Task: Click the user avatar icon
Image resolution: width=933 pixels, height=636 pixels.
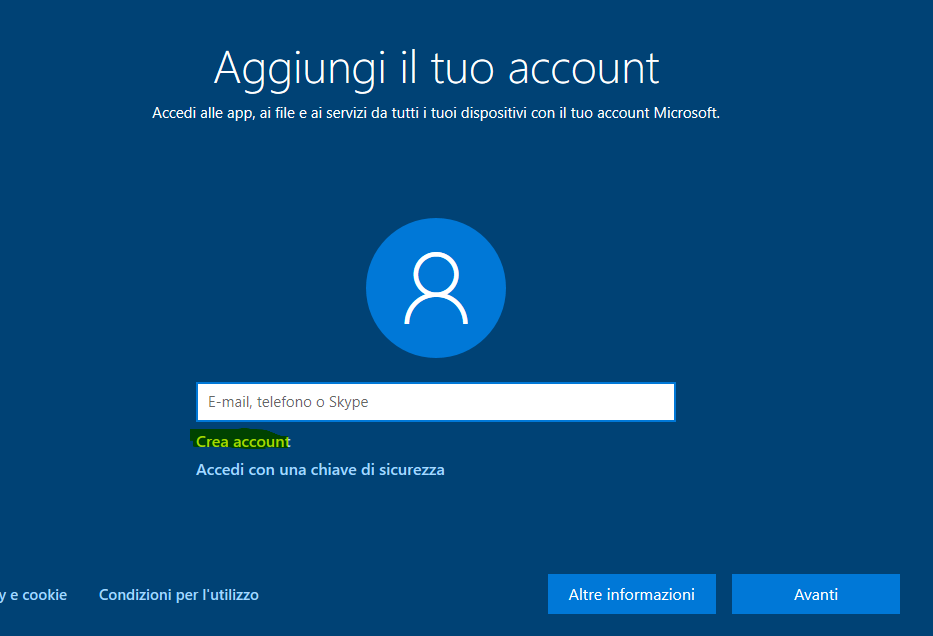Action: tap(436, 288)
